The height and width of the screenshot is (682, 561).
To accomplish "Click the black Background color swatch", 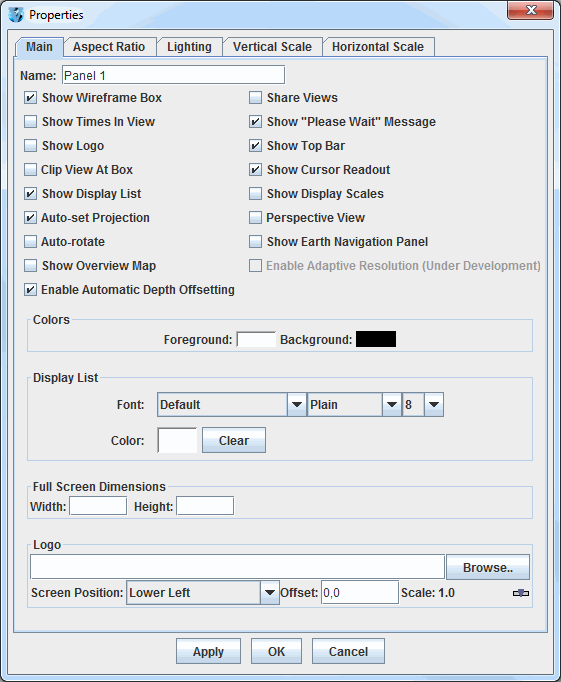I will pos(376,339).
